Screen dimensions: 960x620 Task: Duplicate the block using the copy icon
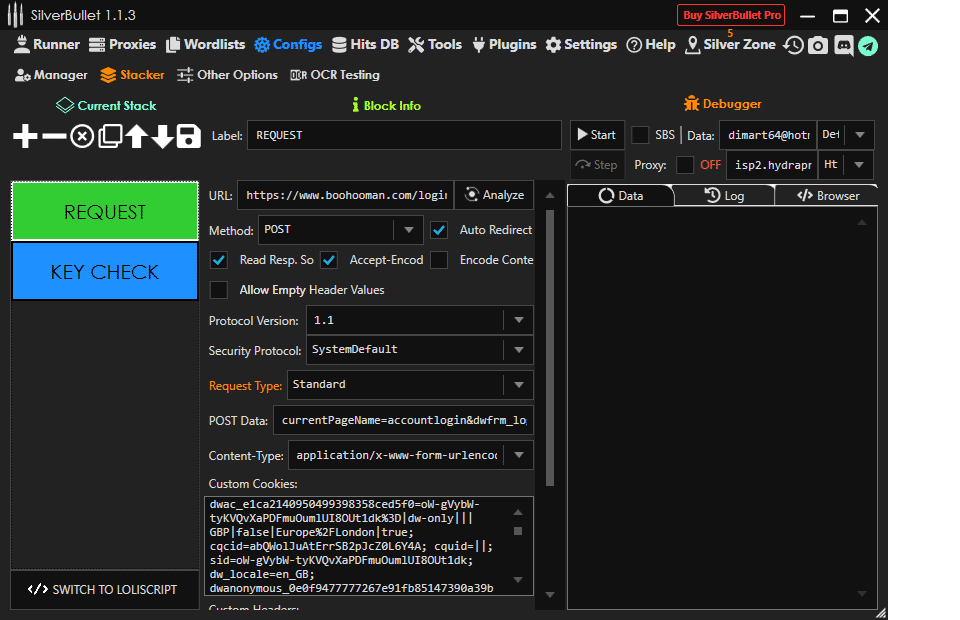(x=109, y=137)
